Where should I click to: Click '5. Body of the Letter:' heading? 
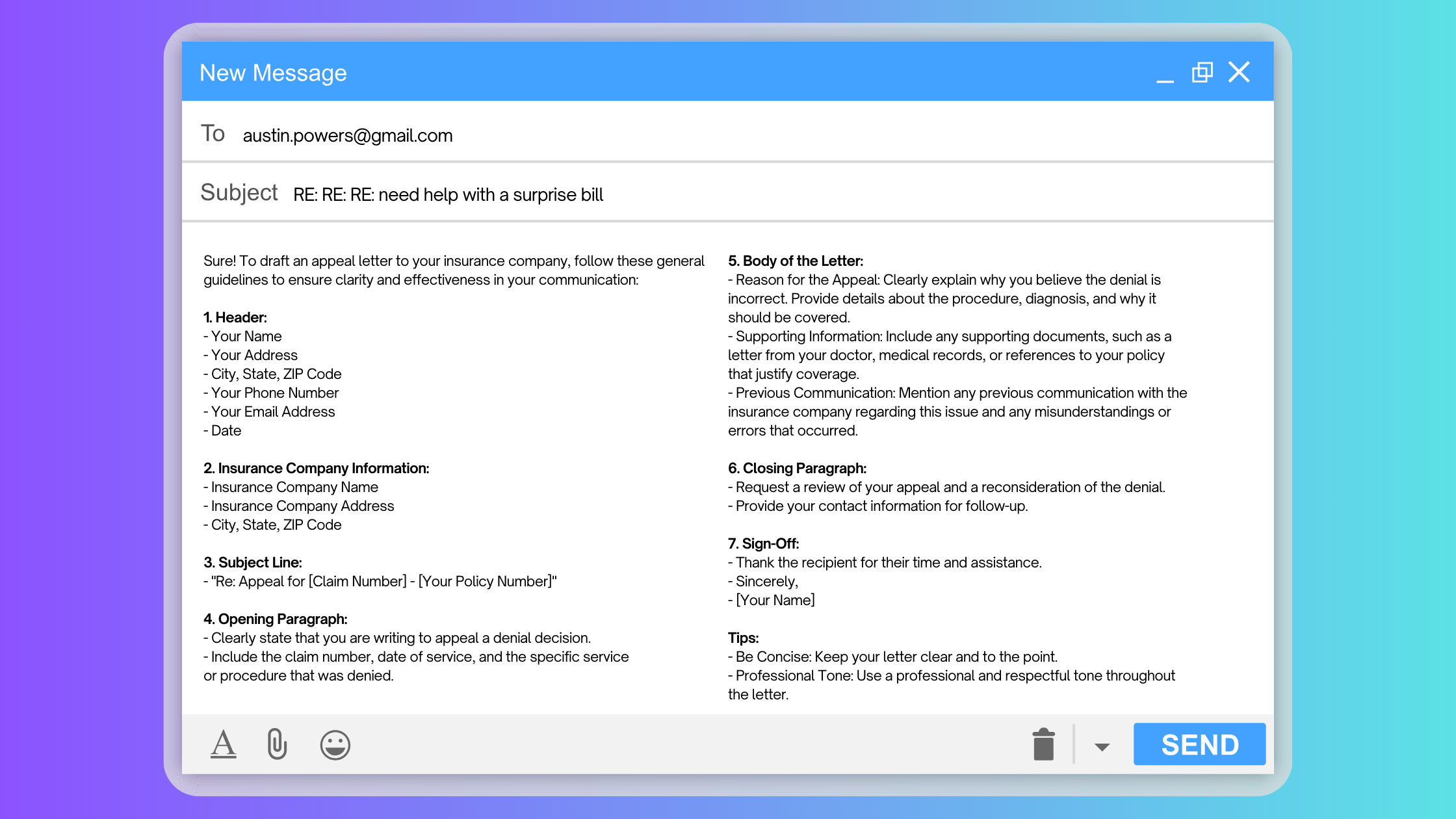coord(796,261)
